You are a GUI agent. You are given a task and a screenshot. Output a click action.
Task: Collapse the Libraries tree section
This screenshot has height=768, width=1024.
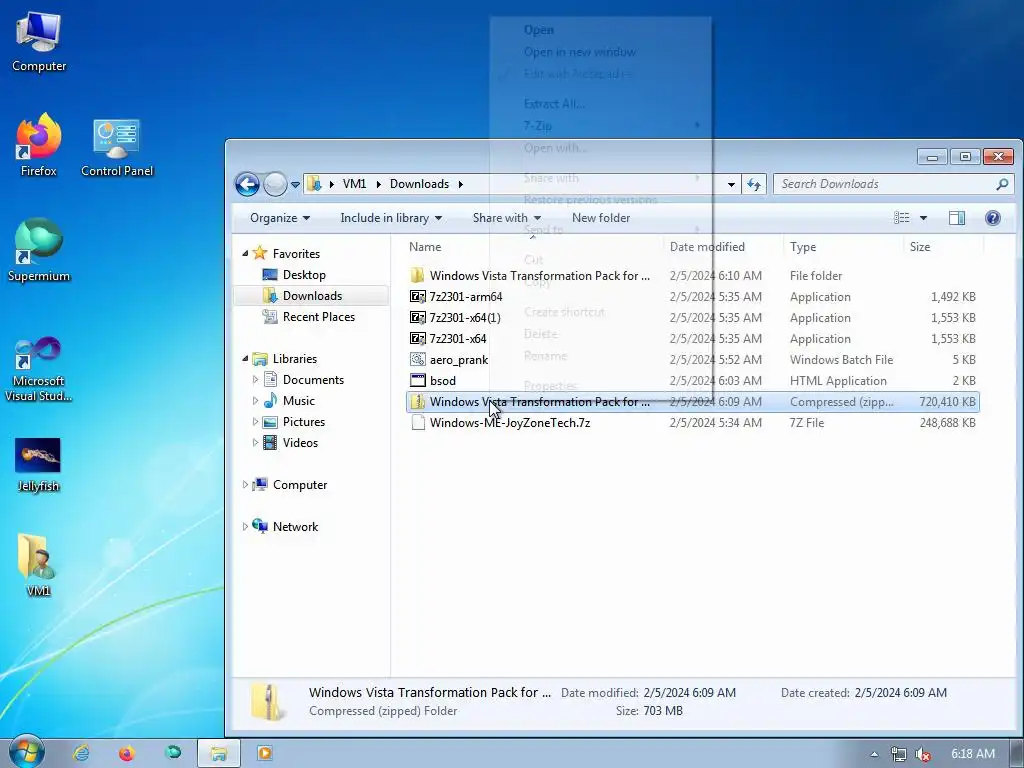click(x=246, y=359)
